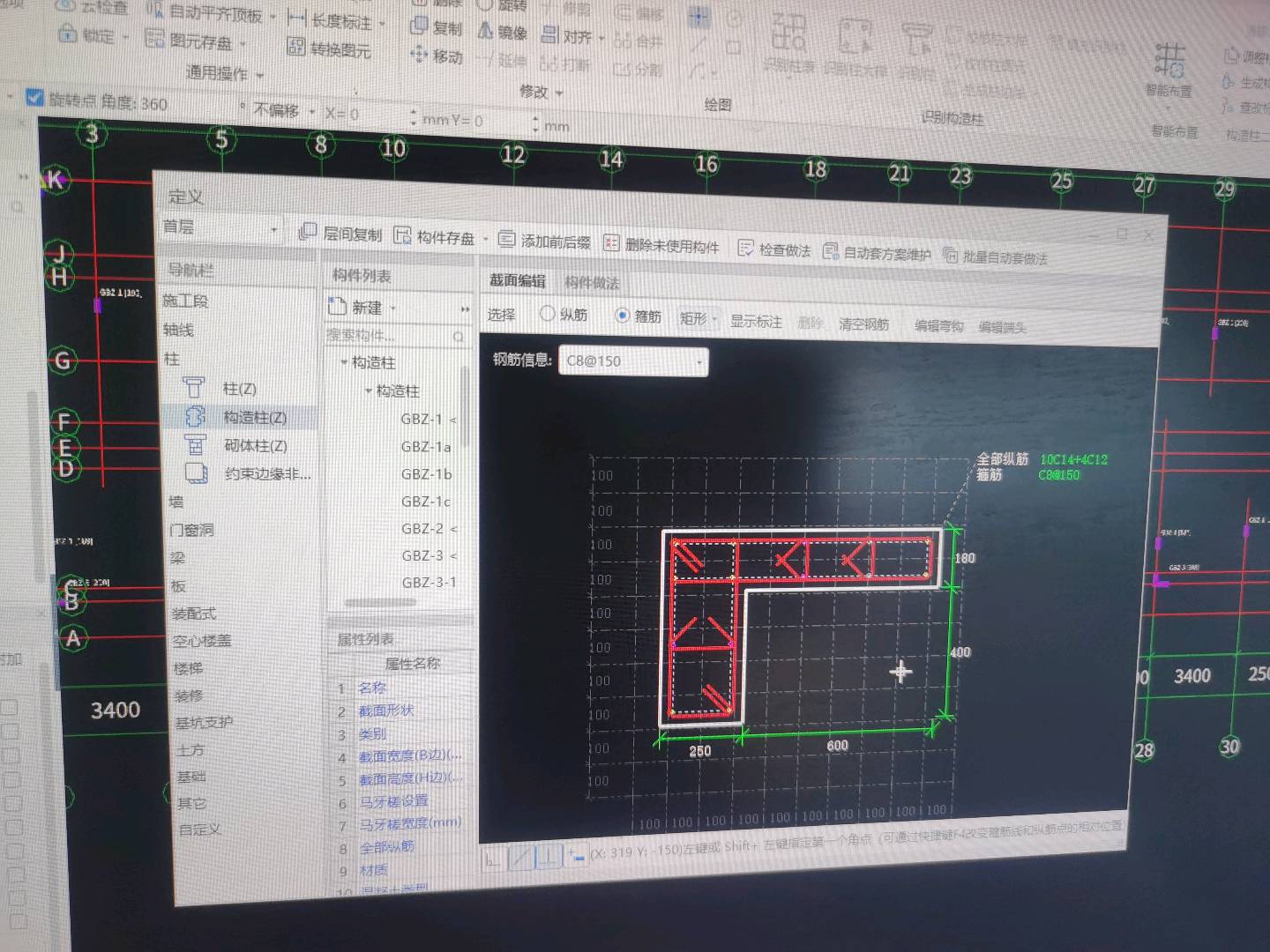Click the 删除未使用构件 icon

click(611, 242)
